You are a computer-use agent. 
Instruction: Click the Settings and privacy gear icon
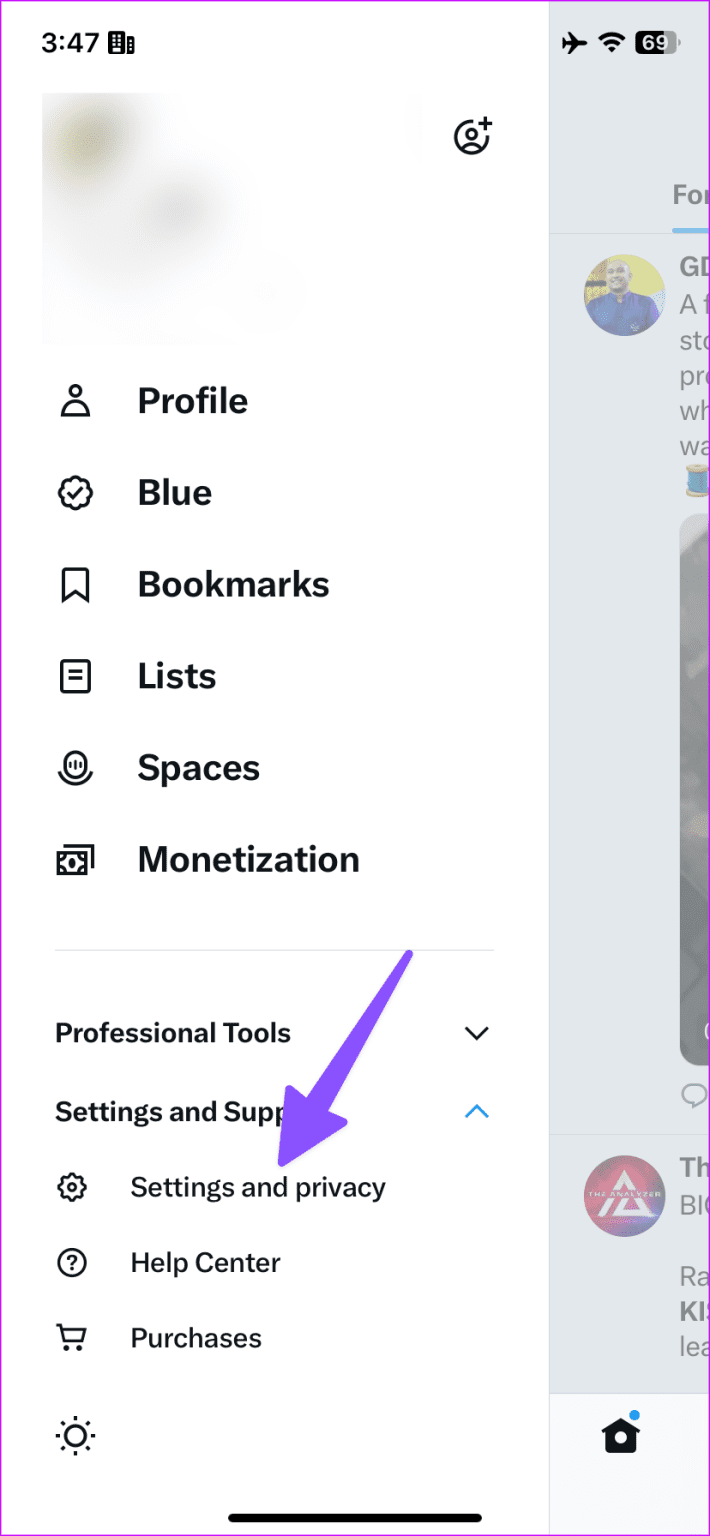click(71, 1187)
